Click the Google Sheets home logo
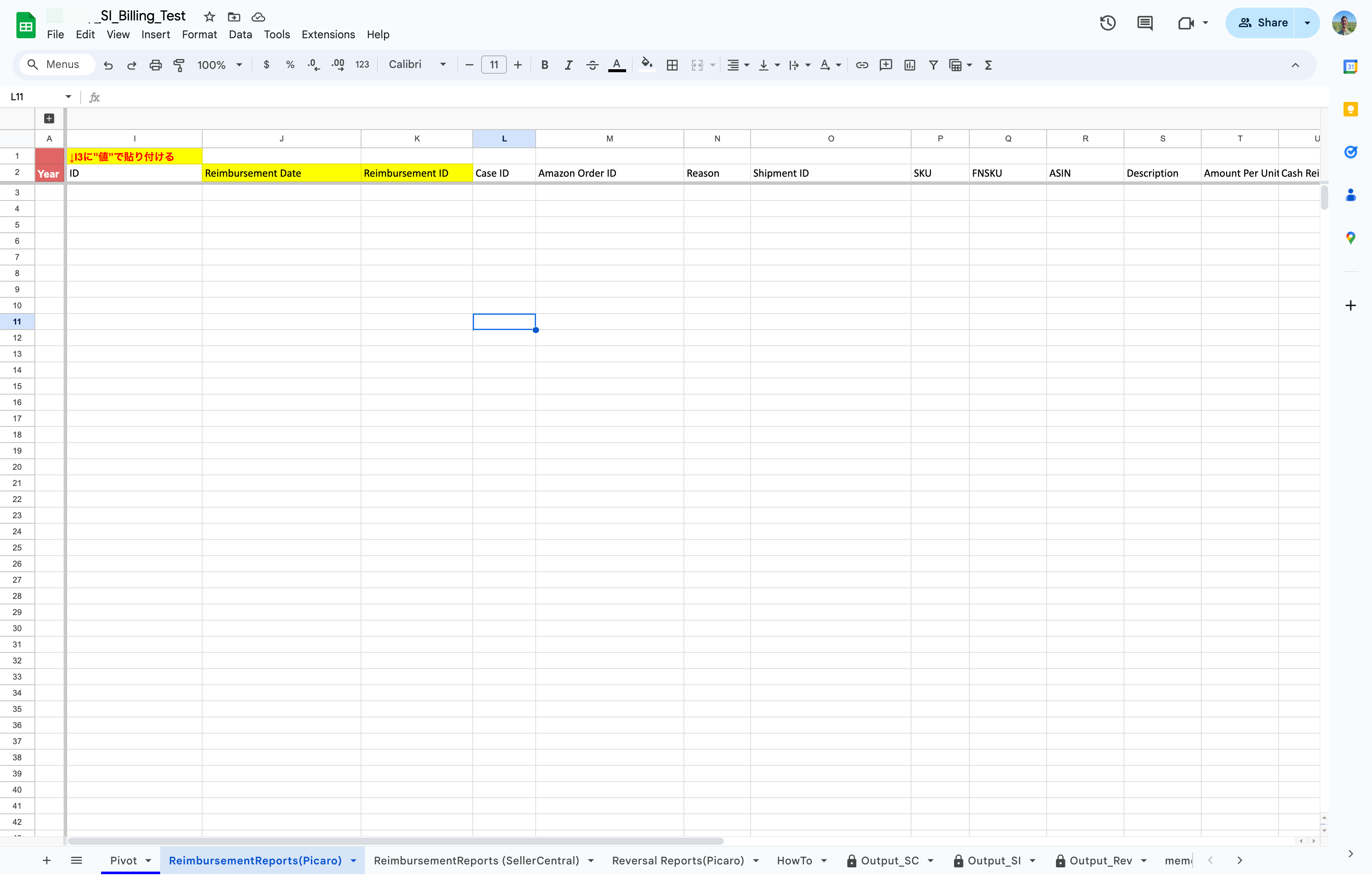 pyautogui.click(x=25, y=25)
